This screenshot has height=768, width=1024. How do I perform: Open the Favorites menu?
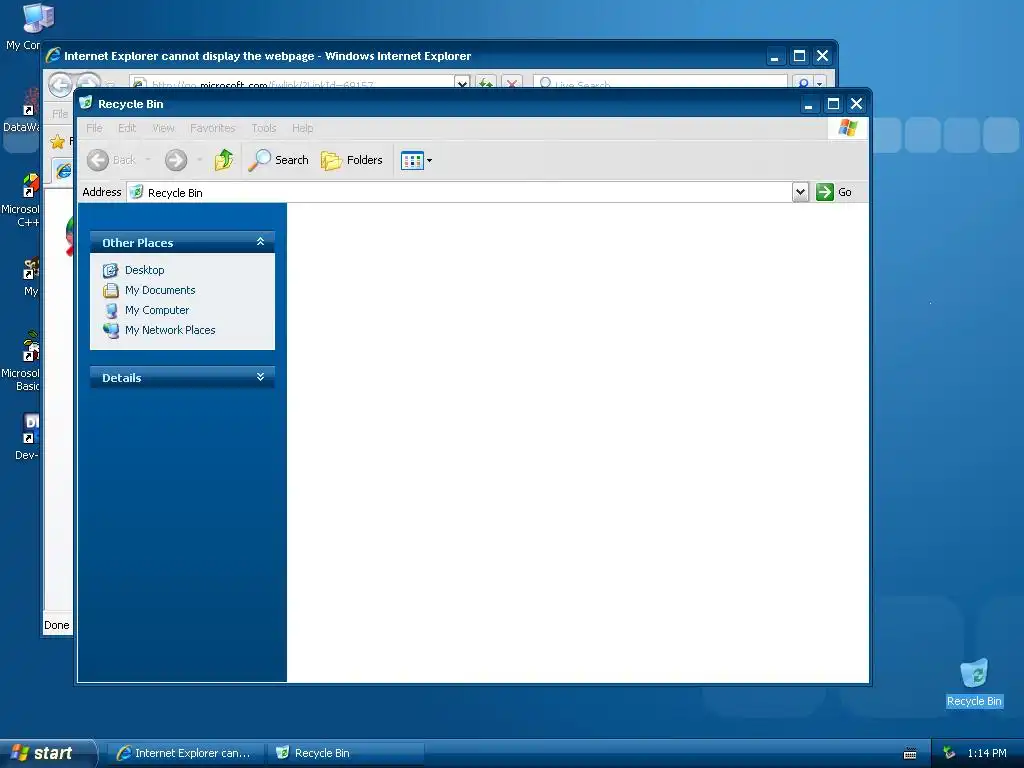coord(212,128)
